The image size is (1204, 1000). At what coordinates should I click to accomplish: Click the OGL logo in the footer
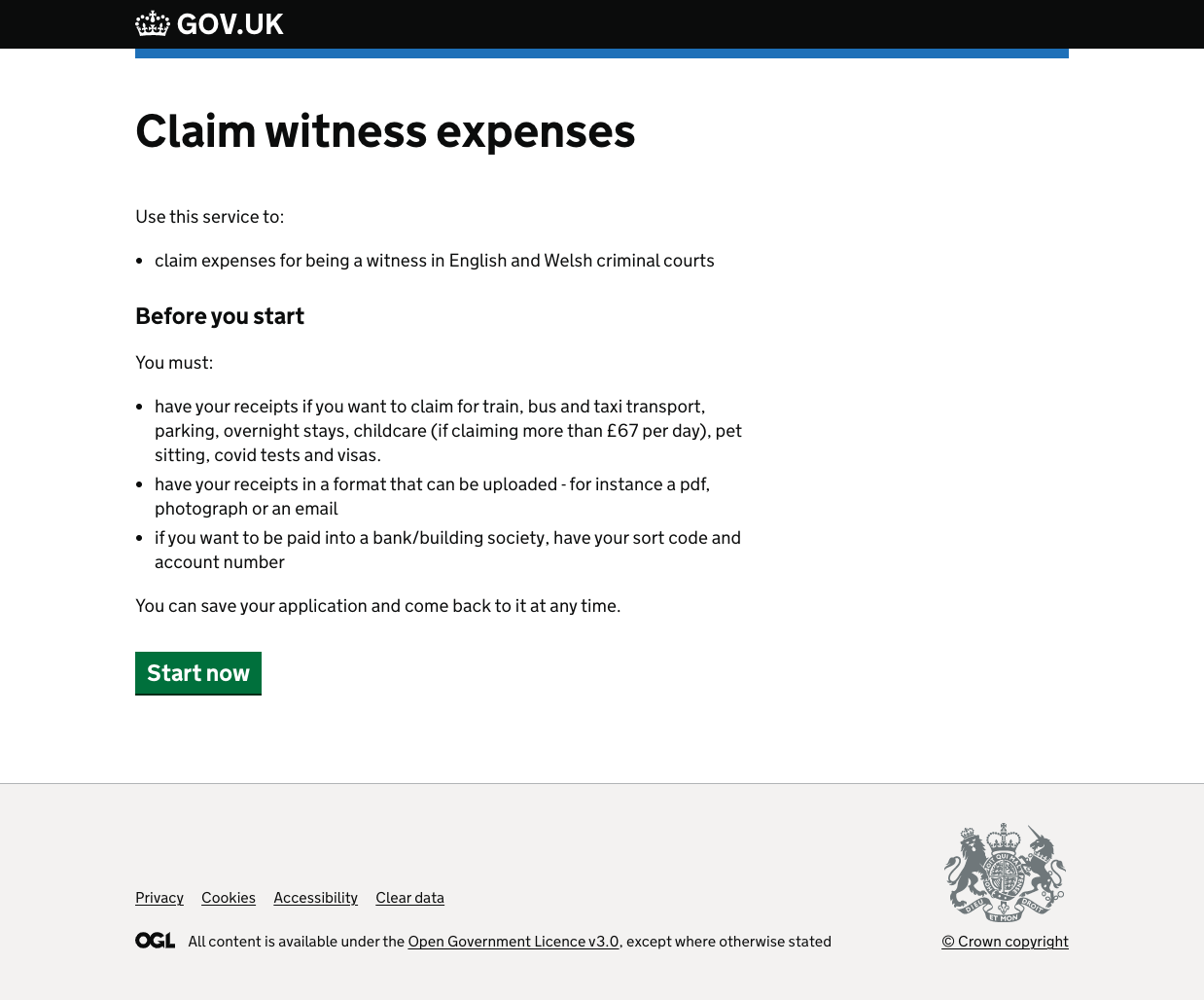[x=155, y=941]
